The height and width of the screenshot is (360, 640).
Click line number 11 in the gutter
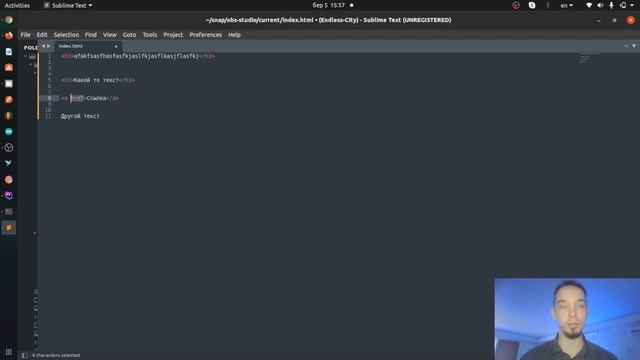pos(48,116)
